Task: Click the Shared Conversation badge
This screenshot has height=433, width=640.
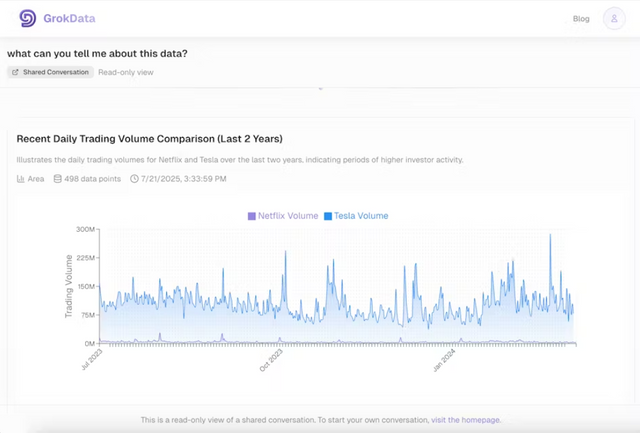Action: (x=51, y=72)
